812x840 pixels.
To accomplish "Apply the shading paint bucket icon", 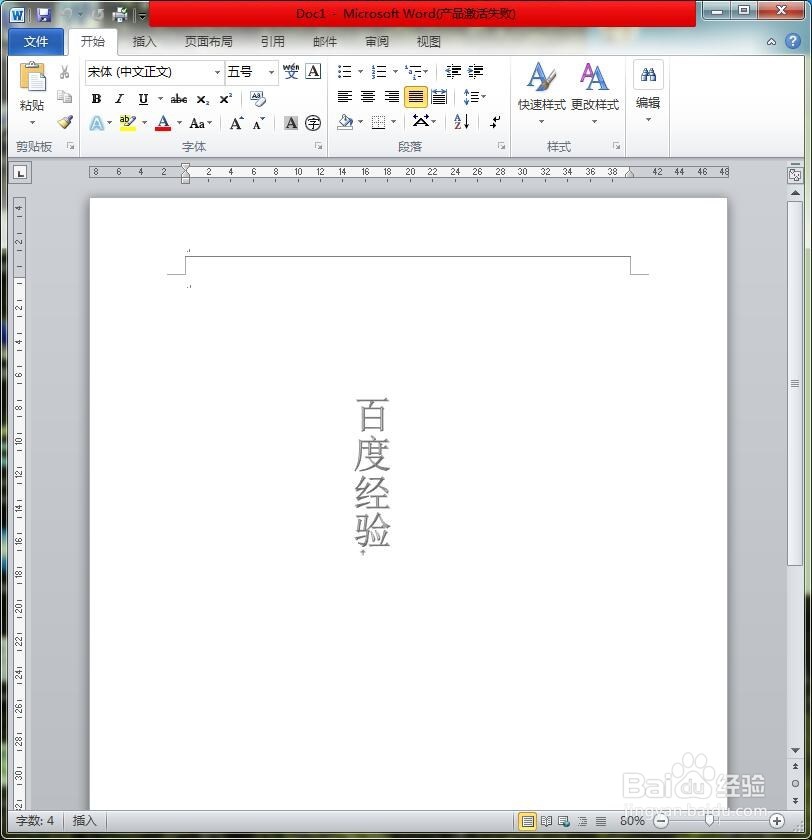I will pyautogui.click(x=344, y=122).
